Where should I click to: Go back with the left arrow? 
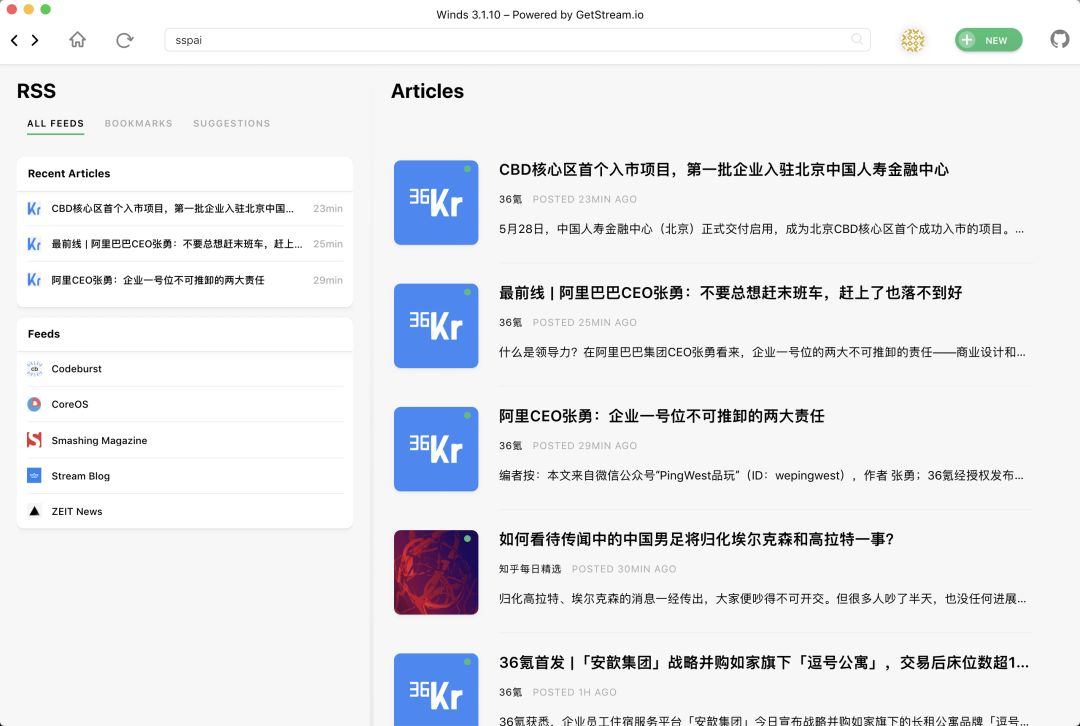pos(14,40)
